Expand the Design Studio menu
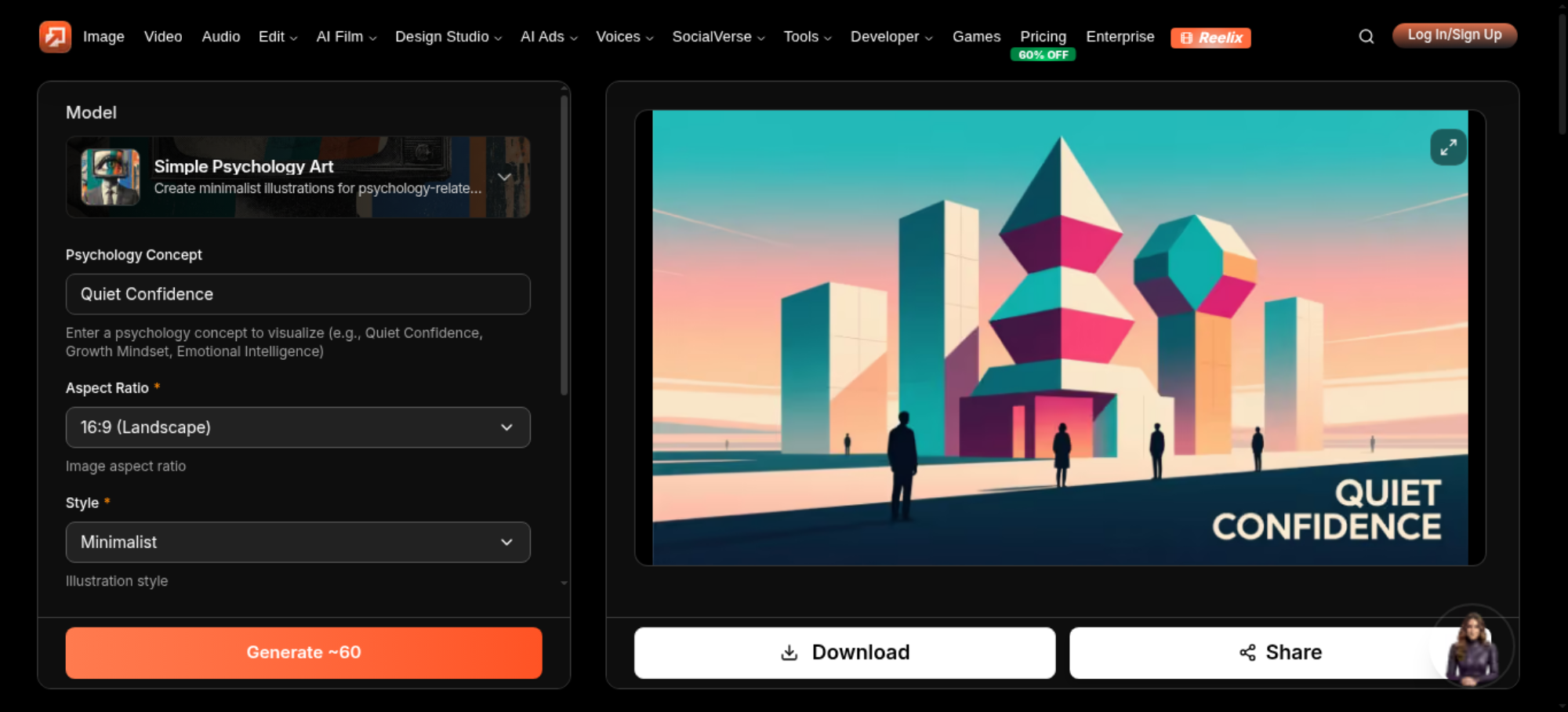This screenshot has height=712, width=1568. (x=448, y=37)
